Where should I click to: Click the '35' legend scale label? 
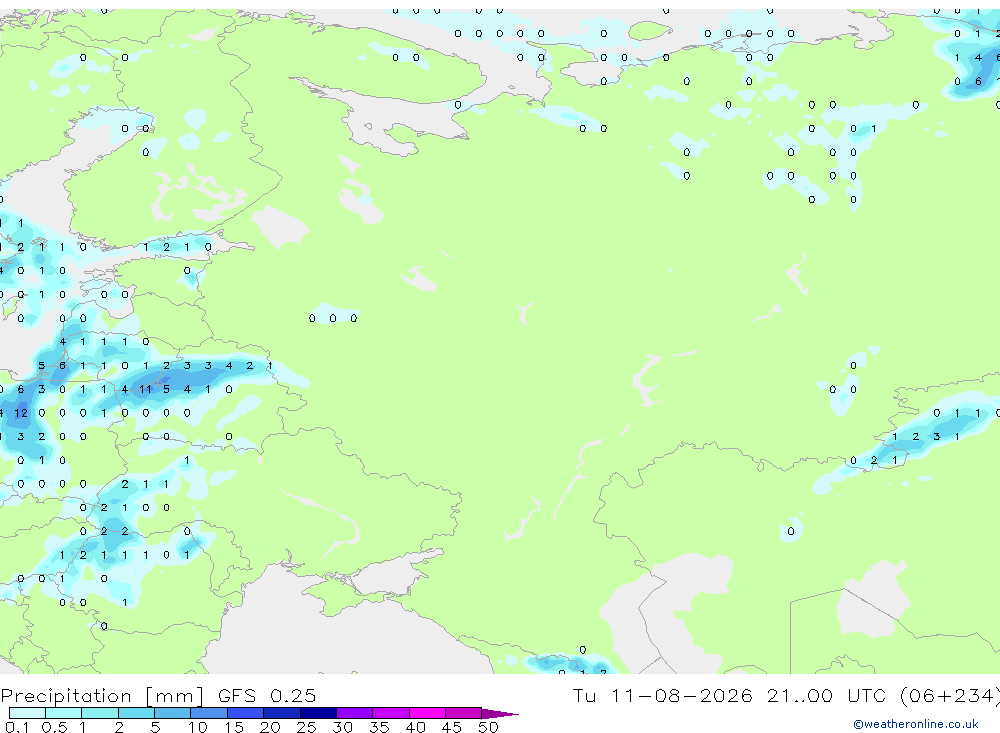[x=379, y=727]
